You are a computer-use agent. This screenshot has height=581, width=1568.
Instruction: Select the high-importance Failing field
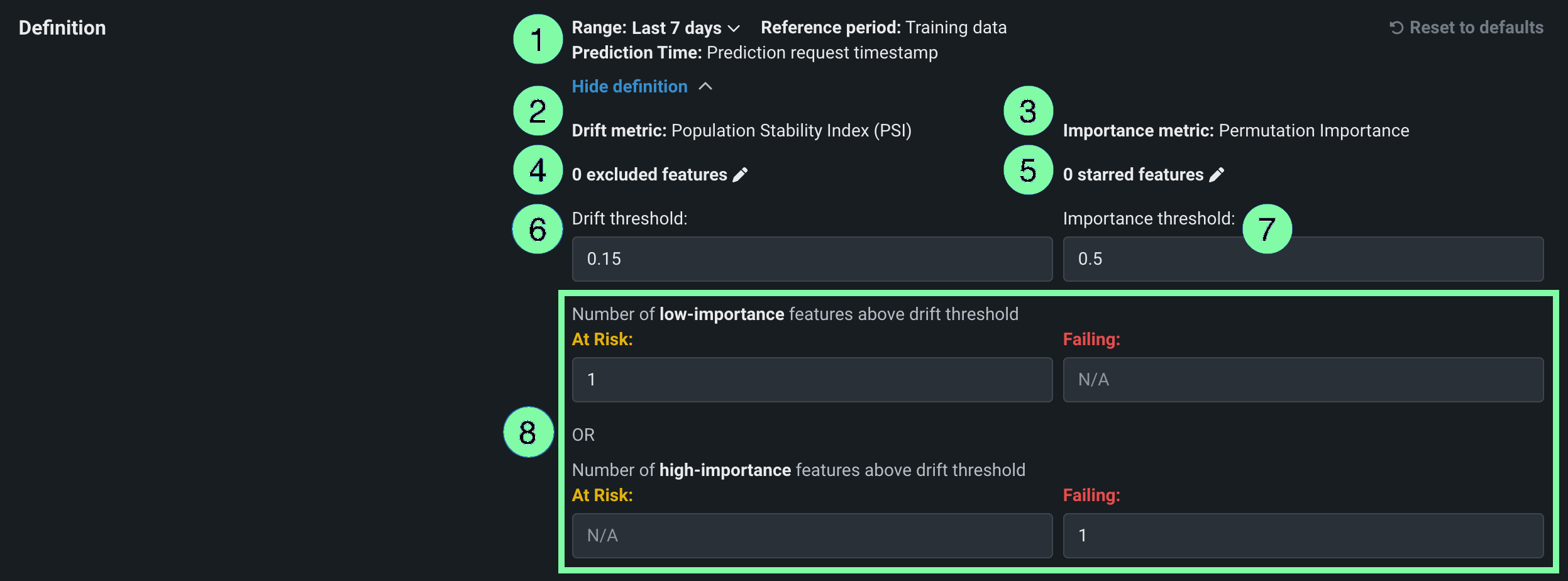tap(1303, 536)
